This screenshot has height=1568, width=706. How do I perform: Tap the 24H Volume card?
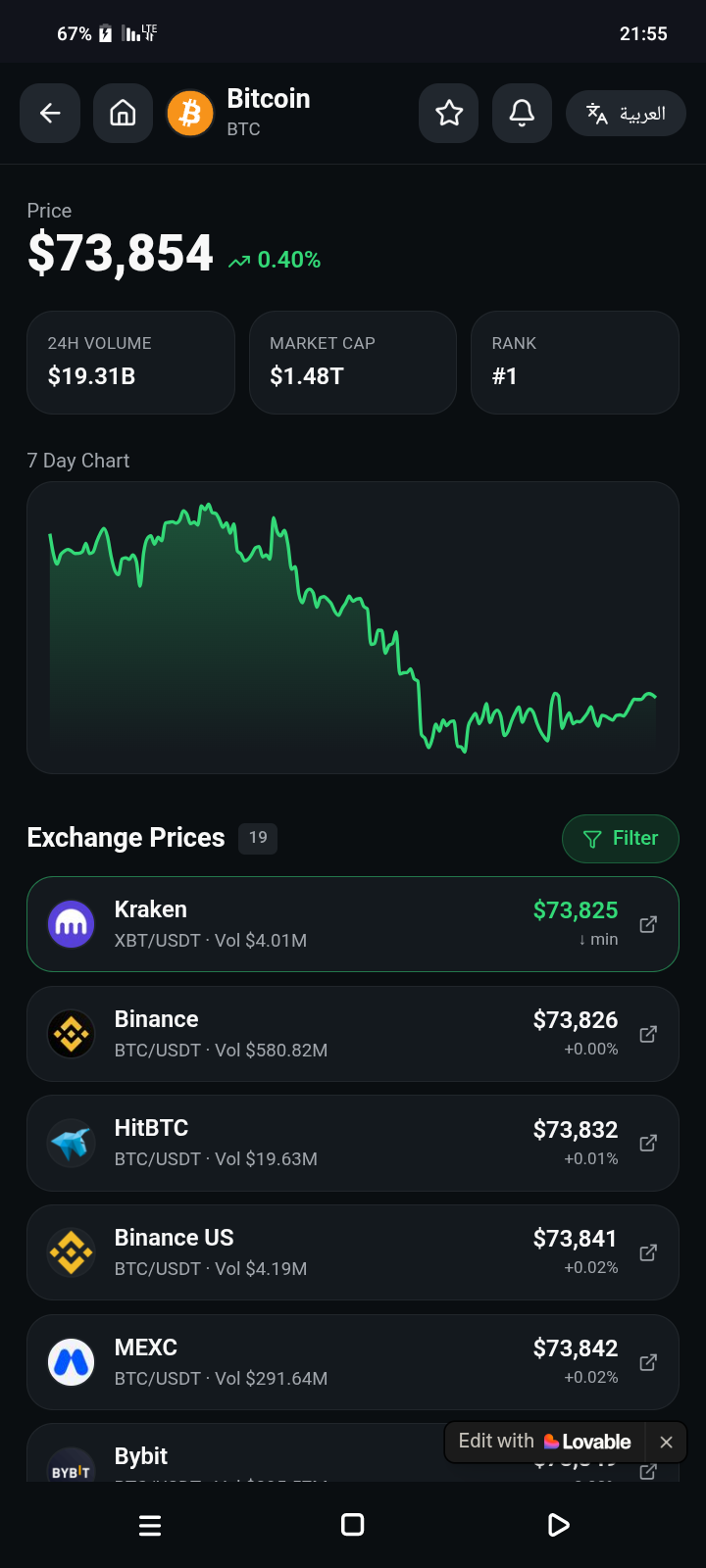130,363
